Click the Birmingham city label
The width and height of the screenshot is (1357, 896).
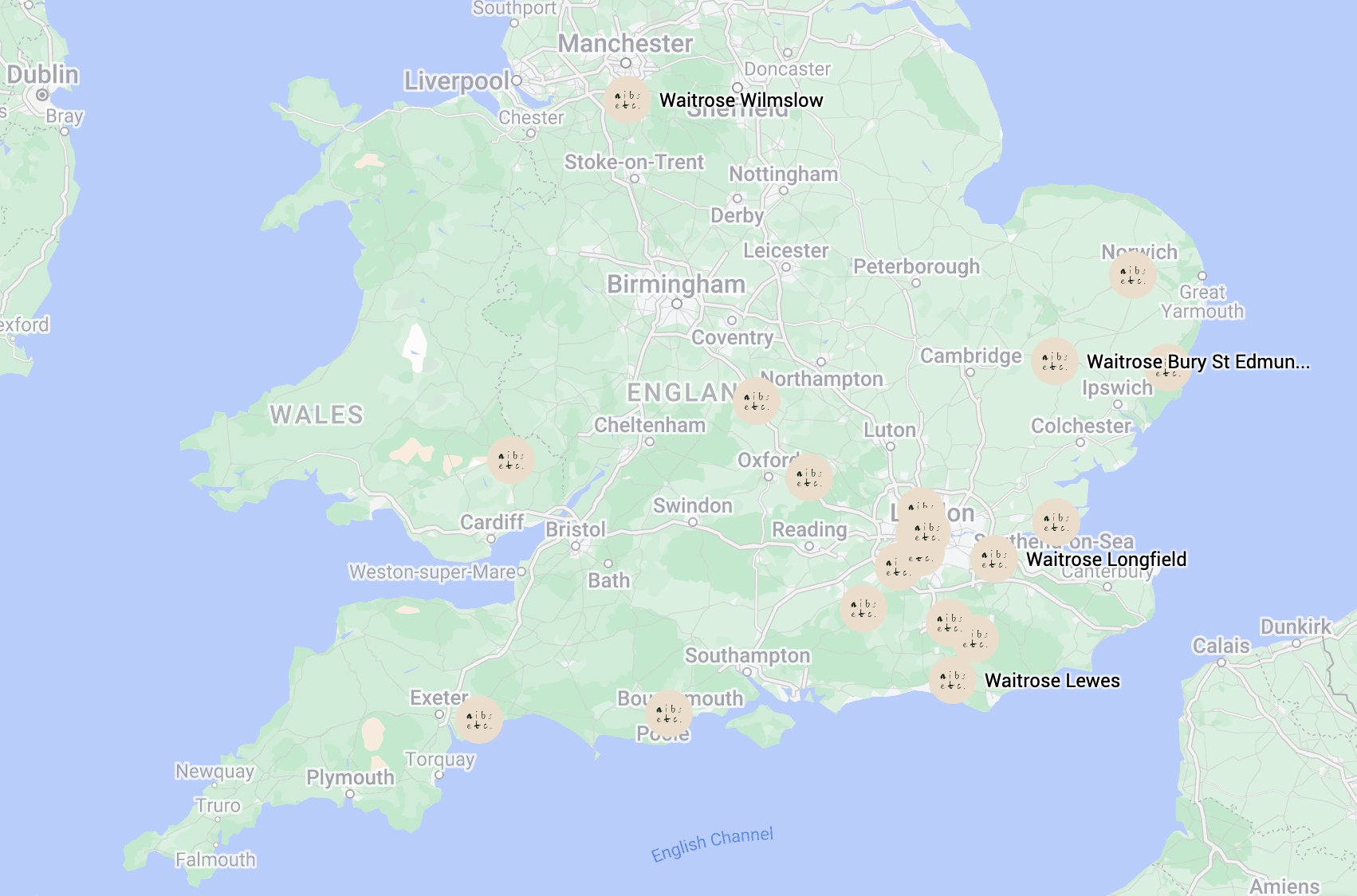676,285
